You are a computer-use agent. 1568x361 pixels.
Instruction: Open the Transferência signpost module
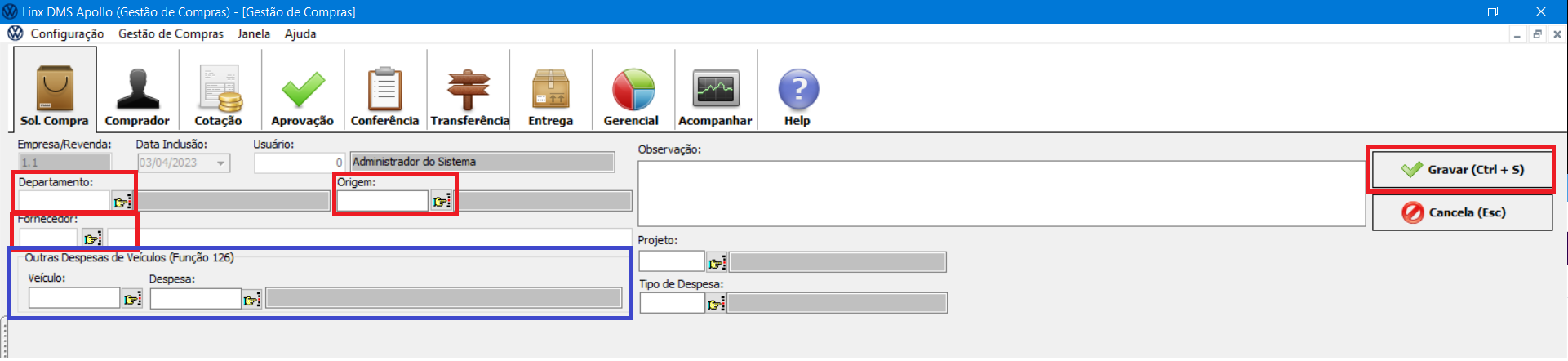tap(469, 88)
